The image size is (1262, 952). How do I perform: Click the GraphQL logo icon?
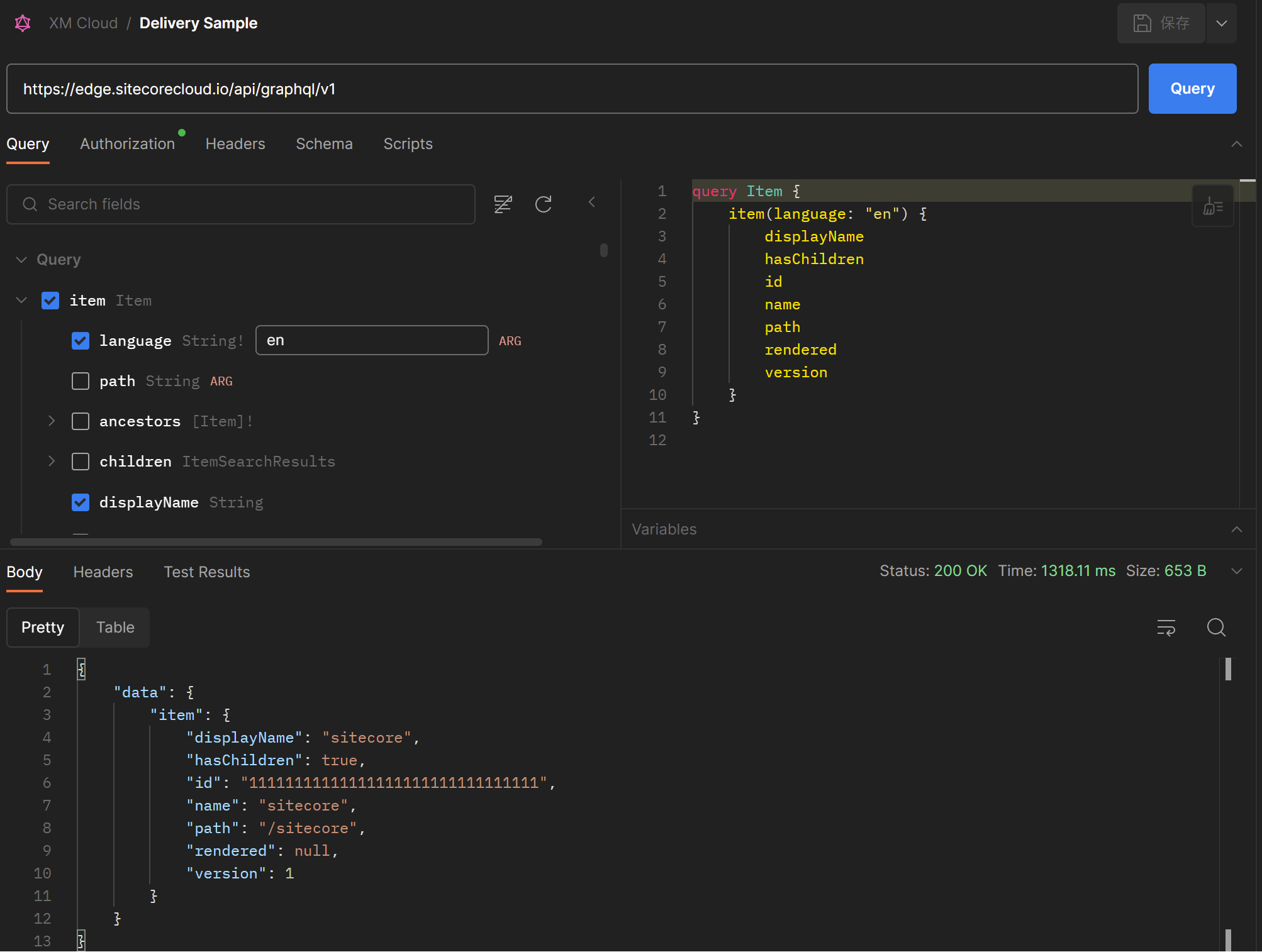(x=23, y=23)
